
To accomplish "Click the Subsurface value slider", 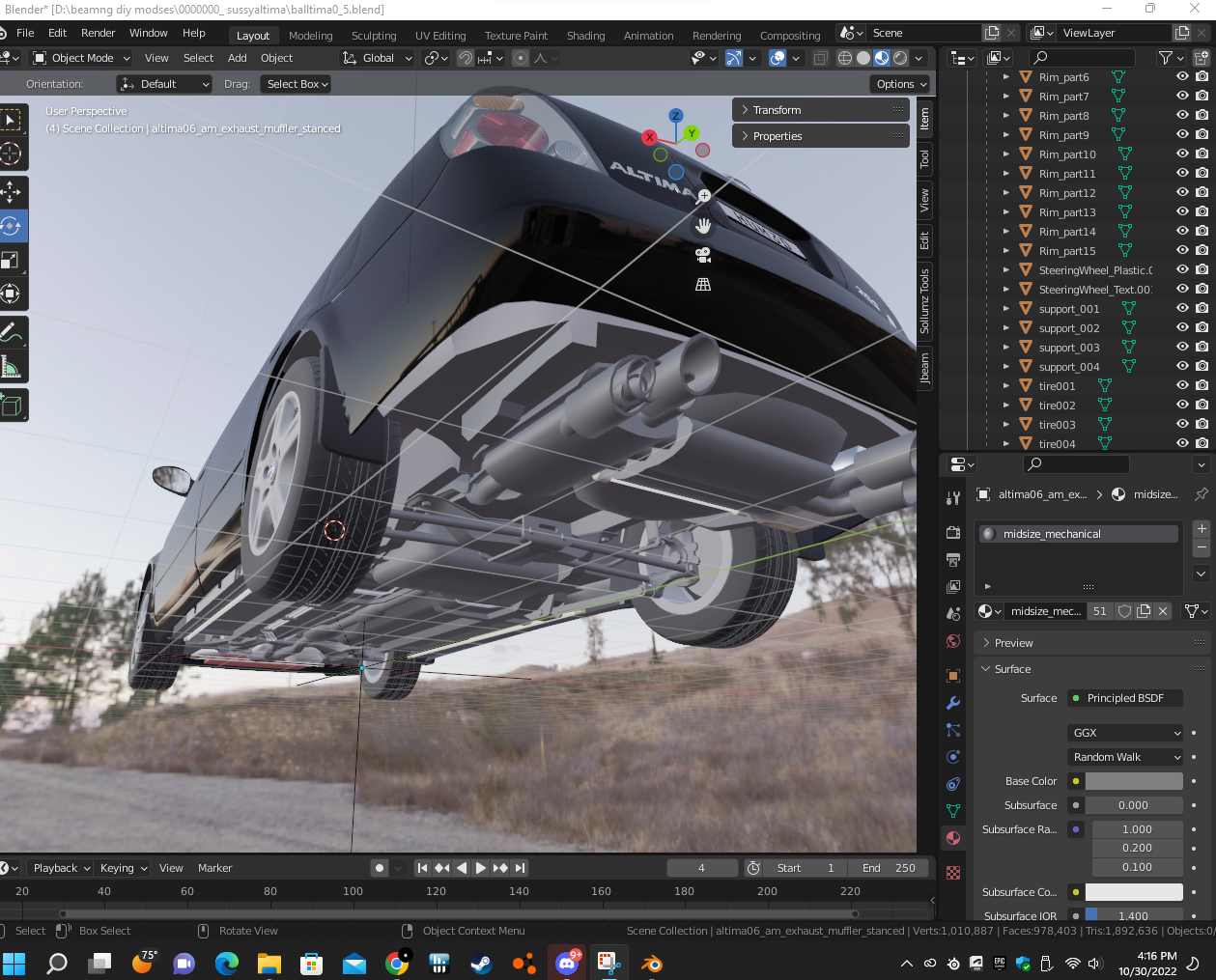I will (x=1134, y=805).
